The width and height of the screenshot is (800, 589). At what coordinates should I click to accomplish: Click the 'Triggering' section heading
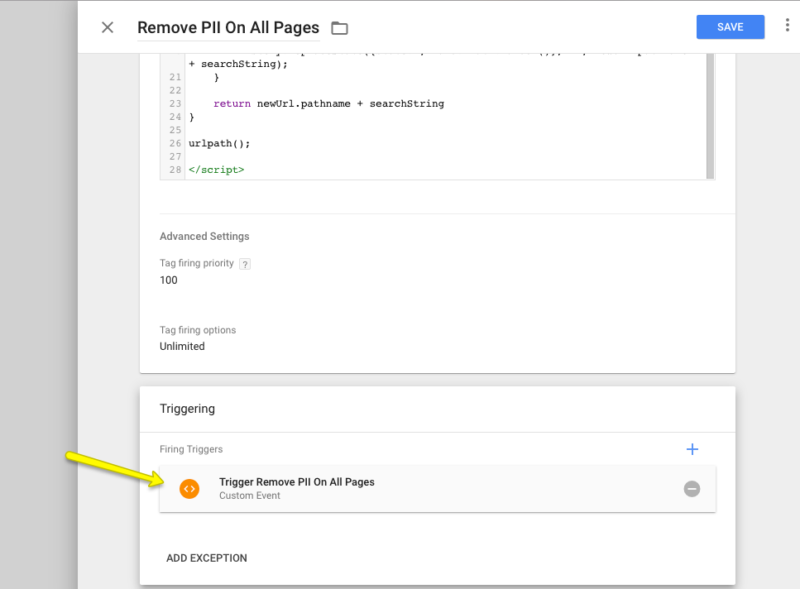click(x=187, y=409)
